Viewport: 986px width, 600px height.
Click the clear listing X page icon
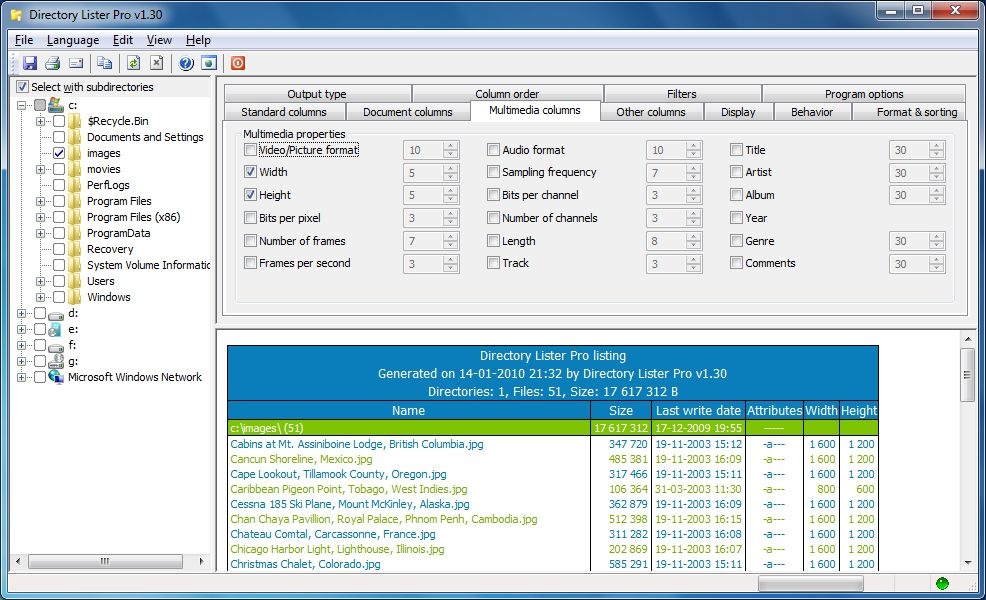pyautogui.click(x=157, y=63)
